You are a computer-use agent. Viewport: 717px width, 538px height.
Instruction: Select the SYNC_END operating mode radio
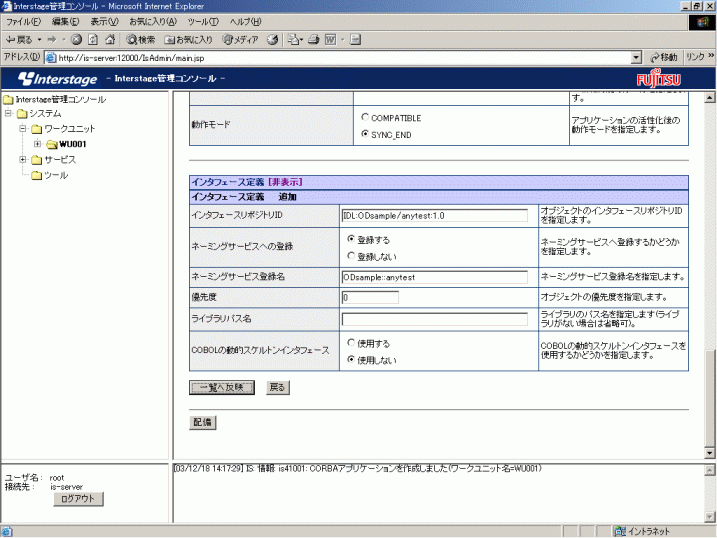(x=365, y=134)
